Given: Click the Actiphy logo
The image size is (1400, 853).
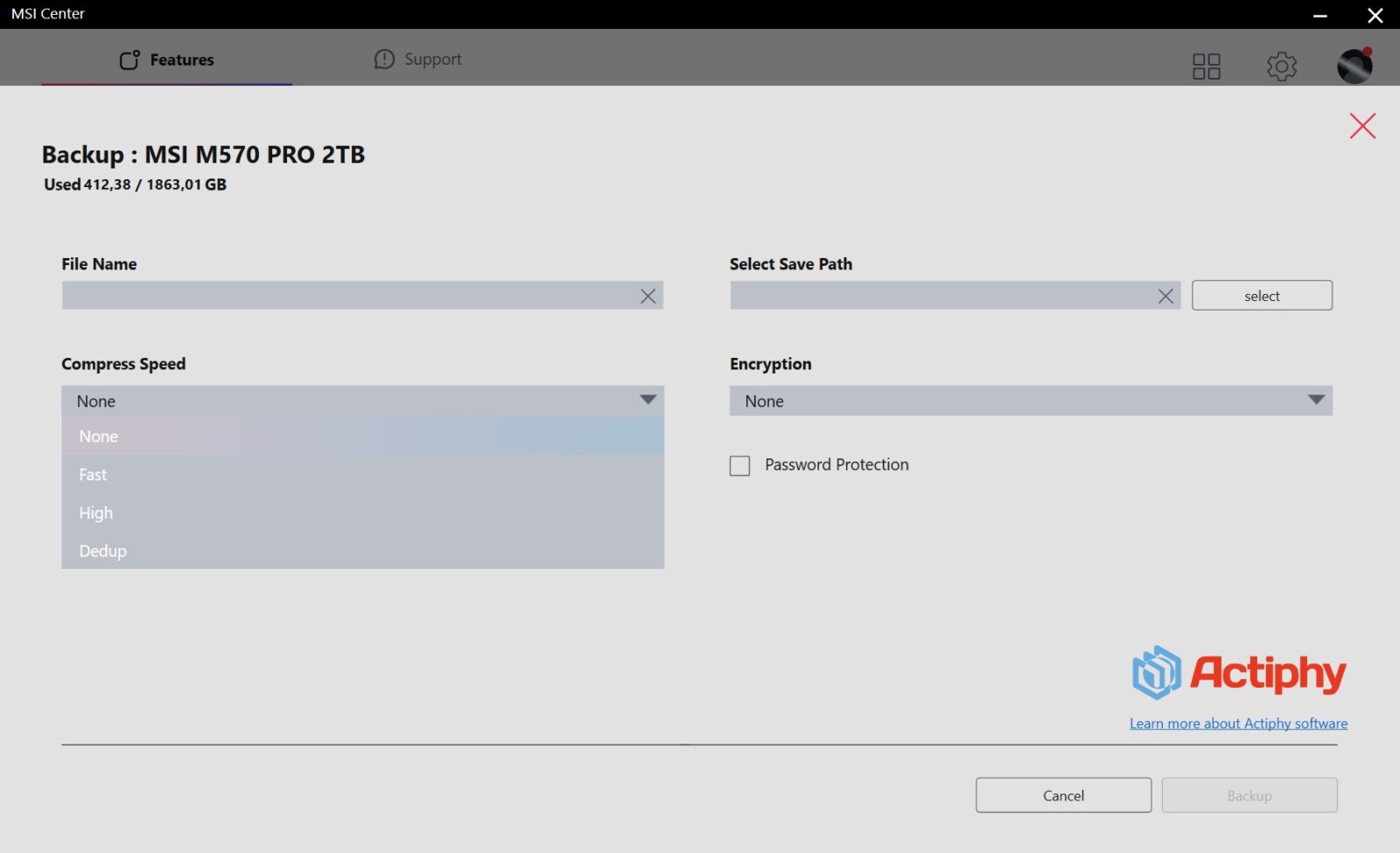Looking at the screenshot, I should point(1238,673).
